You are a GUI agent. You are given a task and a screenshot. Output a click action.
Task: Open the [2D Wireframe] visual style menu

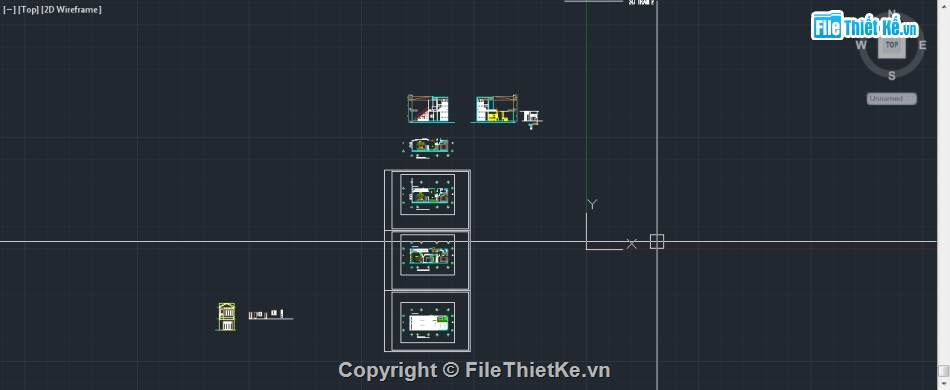pyautogui.click(x=71, y=10)
